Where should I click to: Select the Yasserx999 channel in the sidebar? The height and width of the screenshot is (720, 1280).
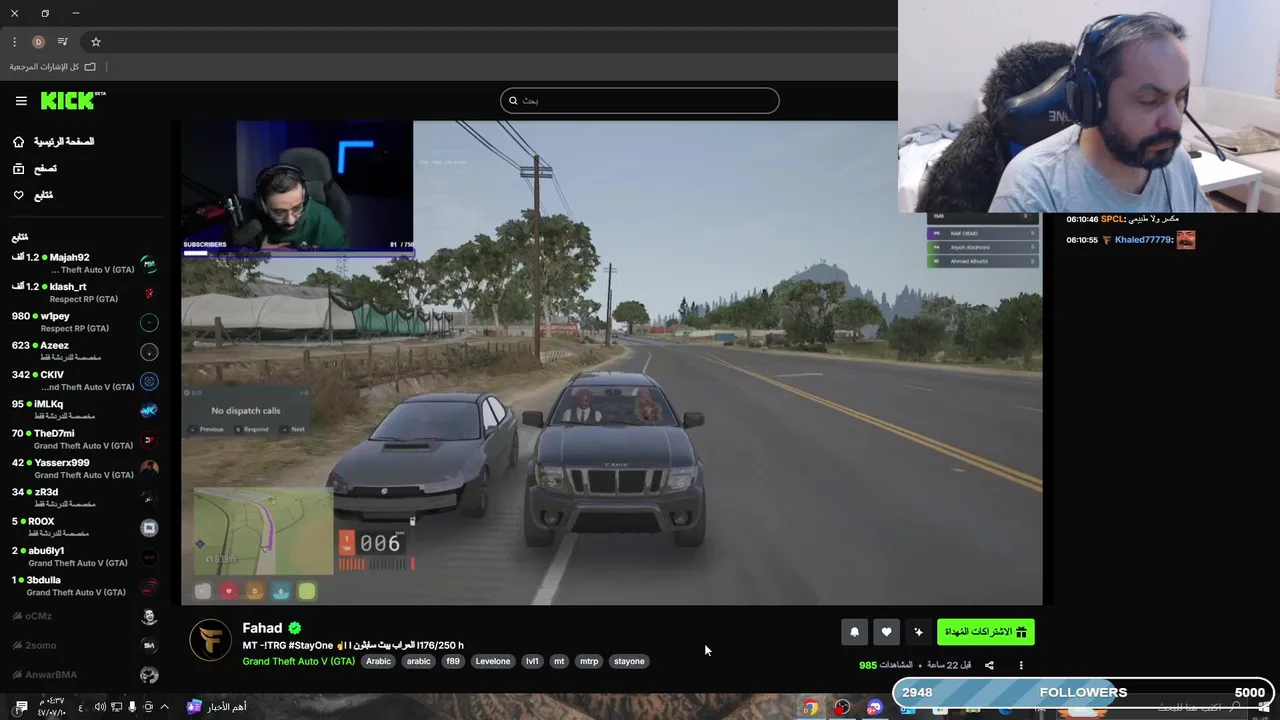point(84,468)
